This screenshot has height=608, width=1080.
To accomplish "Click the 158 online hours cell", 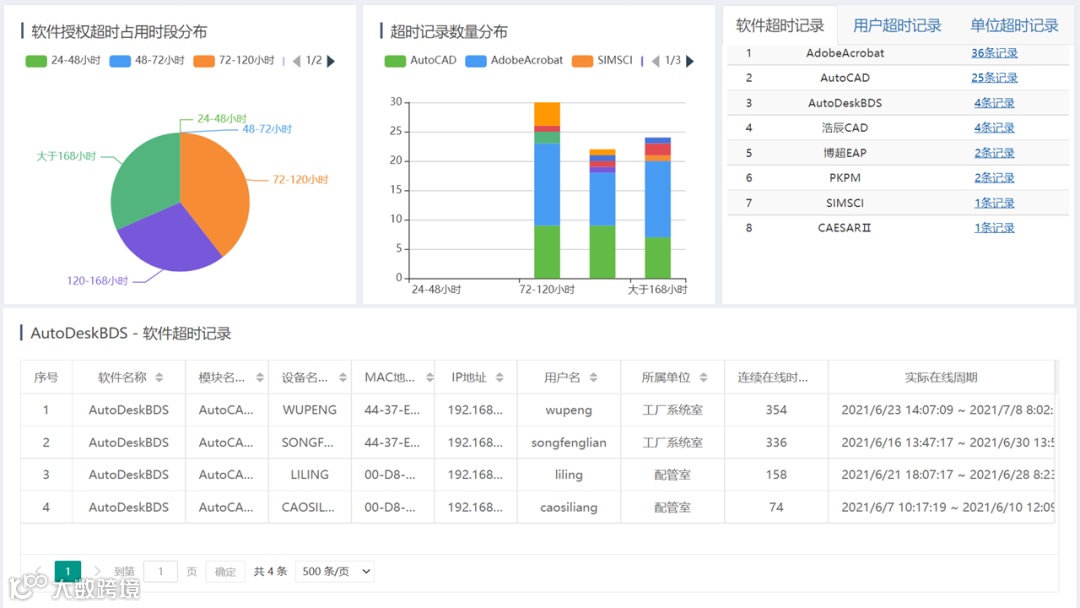I will coord(776,474).
